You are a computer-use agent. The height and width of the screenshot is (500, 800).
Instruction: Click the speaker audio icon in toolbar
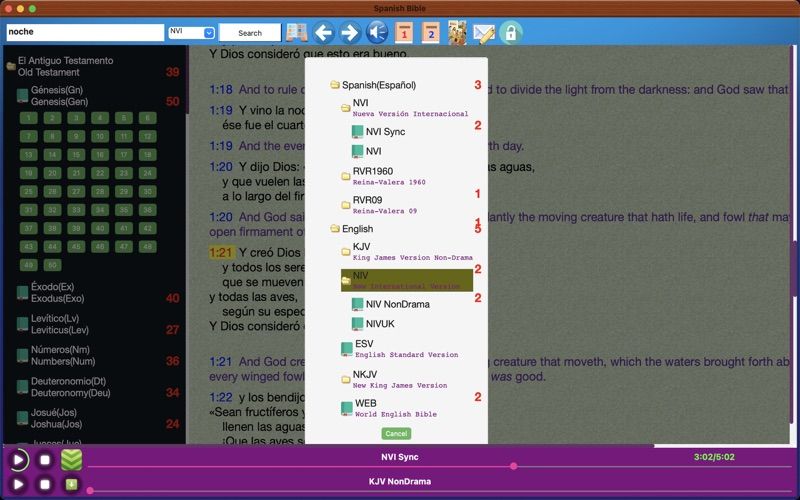coord(377,33)
